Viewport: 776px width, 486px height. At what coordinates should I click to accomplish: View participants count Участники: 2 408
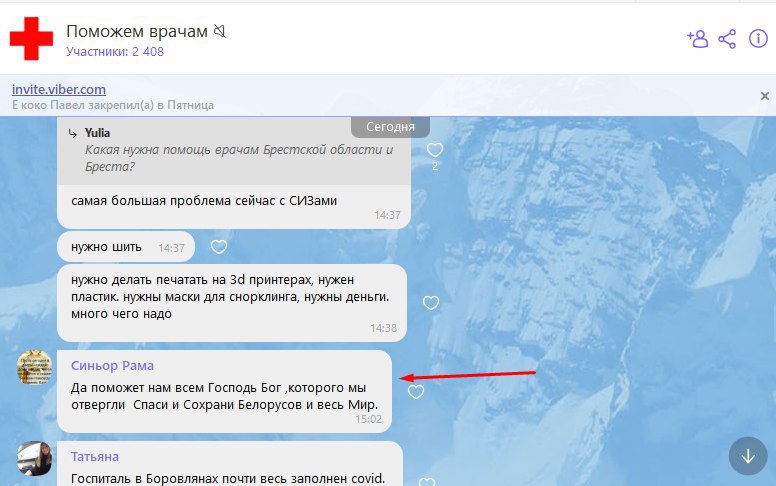(x=115, y=51)
